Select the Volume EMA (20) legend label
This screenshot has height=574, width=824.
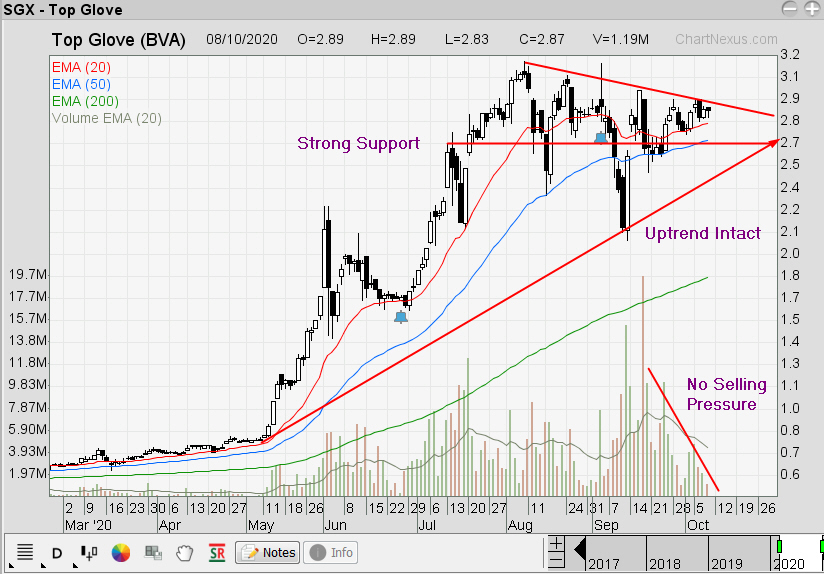tap(107, 118)
